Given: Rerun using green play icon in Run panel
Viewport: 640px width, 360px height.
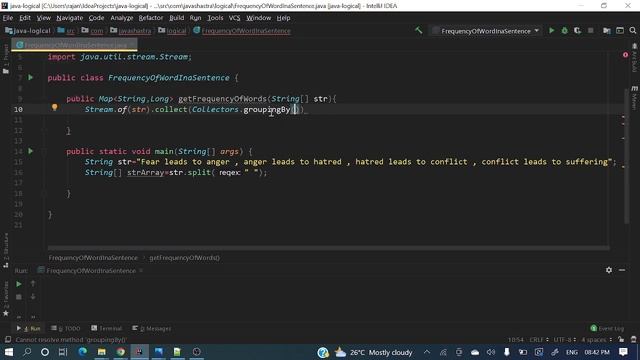Looking at the screenshot, I should (x=19, y=284).
